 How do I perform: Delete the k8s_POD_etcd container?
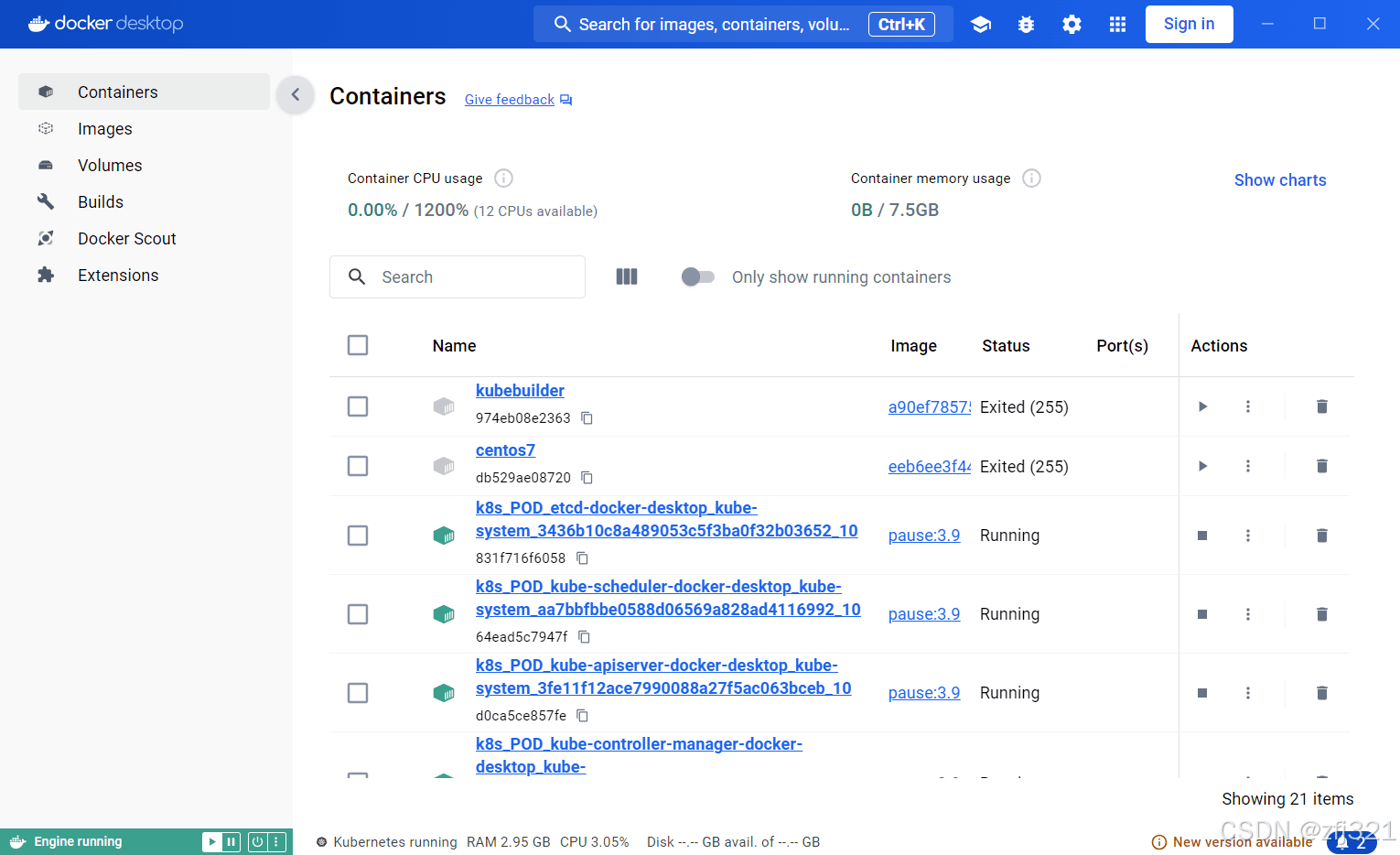(1321, 536)
